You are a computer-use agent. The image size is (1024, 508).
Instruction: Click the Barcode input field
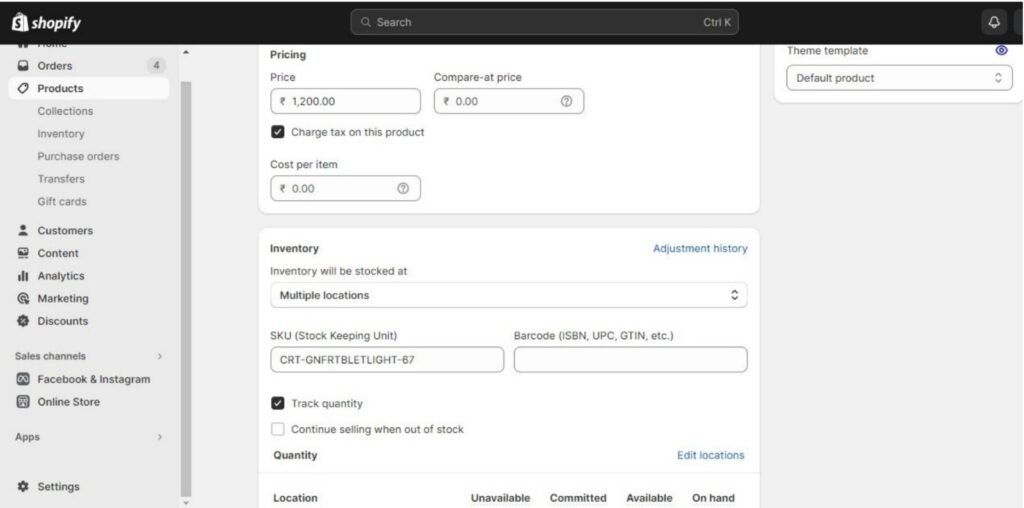click(x=630, y=360)
